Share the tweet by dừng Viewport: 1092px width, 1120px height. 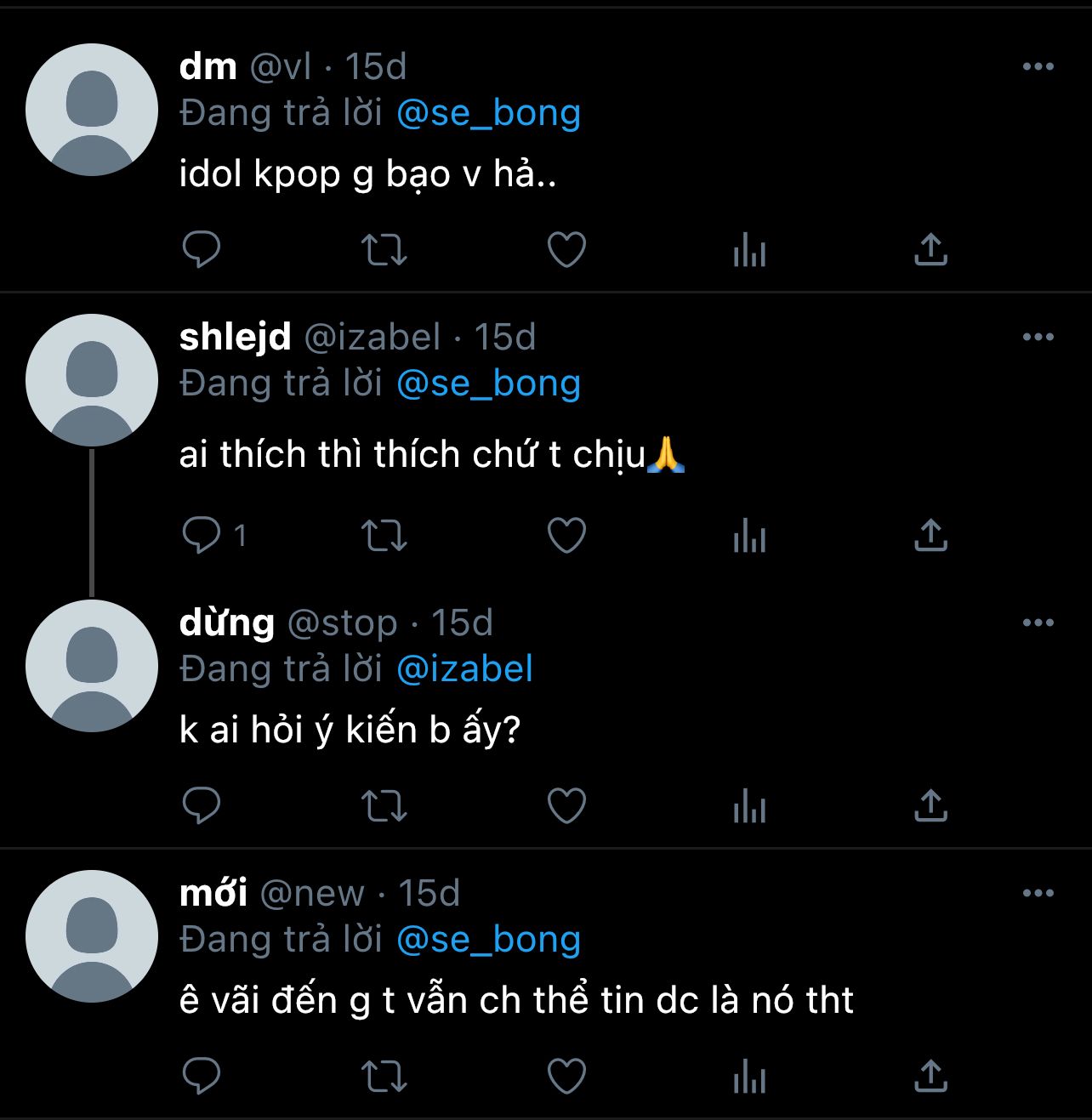click(x=930, y=805)
